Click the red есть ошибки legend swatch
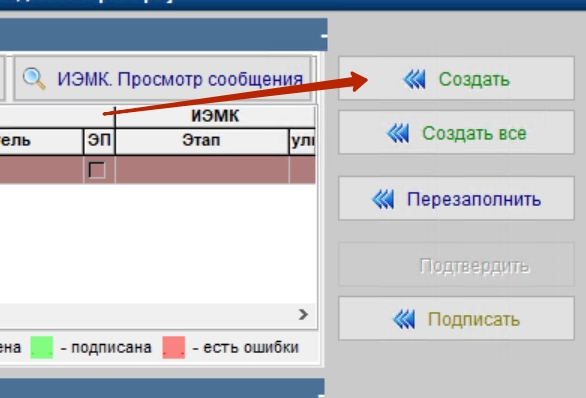Viewport: 586px width, 398px height. click(174, 347)
